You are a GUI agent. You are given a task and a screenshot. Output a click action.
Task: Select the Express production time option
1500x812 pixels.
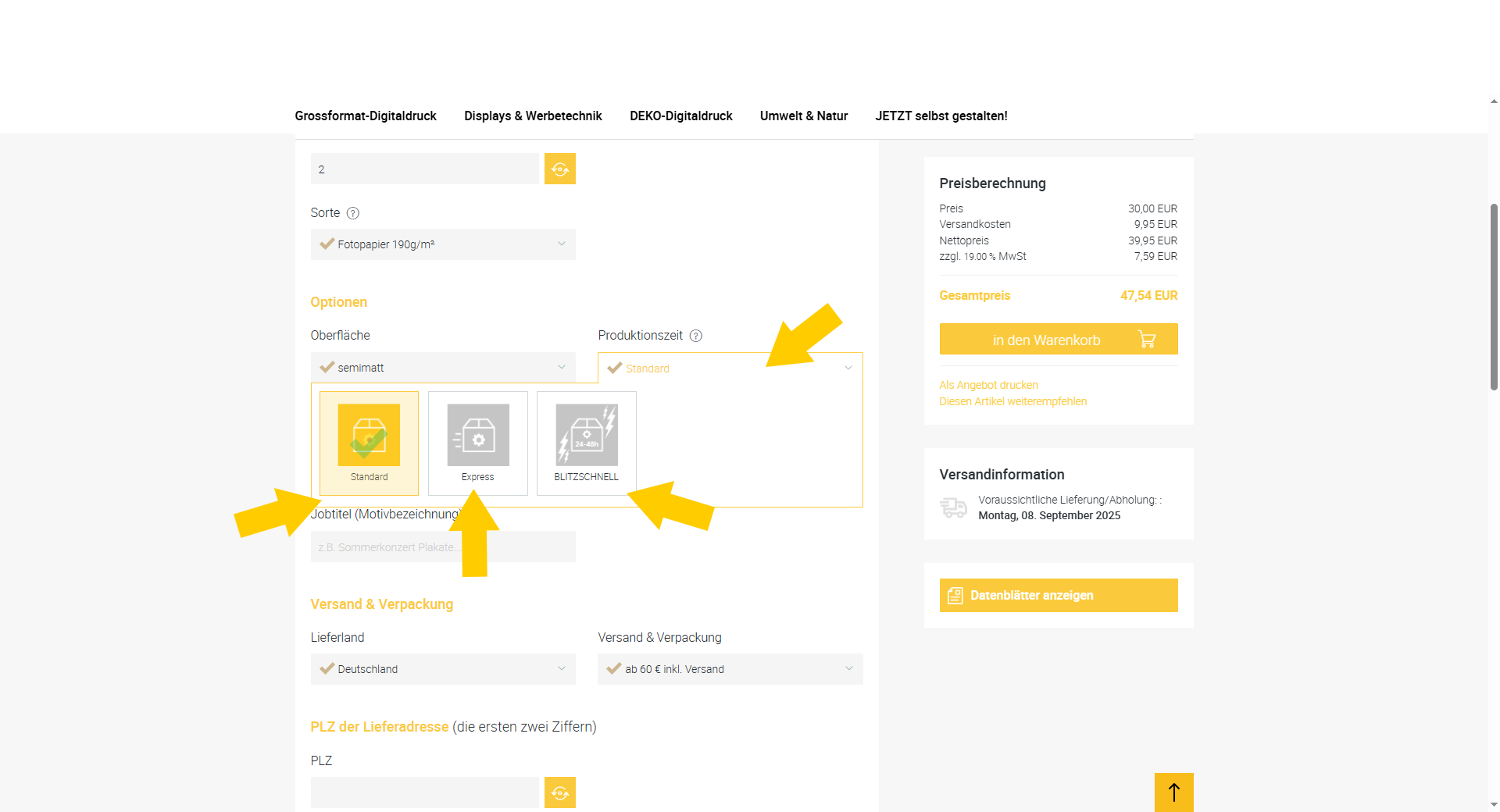point(477,443)
